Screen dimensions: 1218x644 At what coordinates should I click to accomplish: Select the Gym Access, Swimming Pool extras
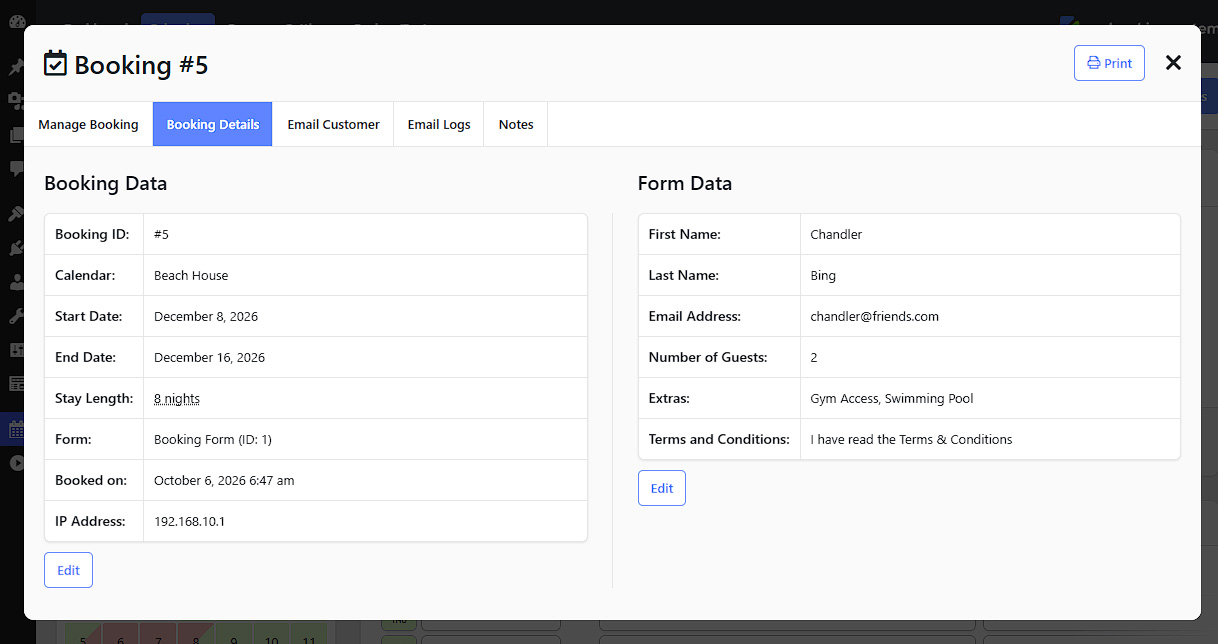click(892, 398)
